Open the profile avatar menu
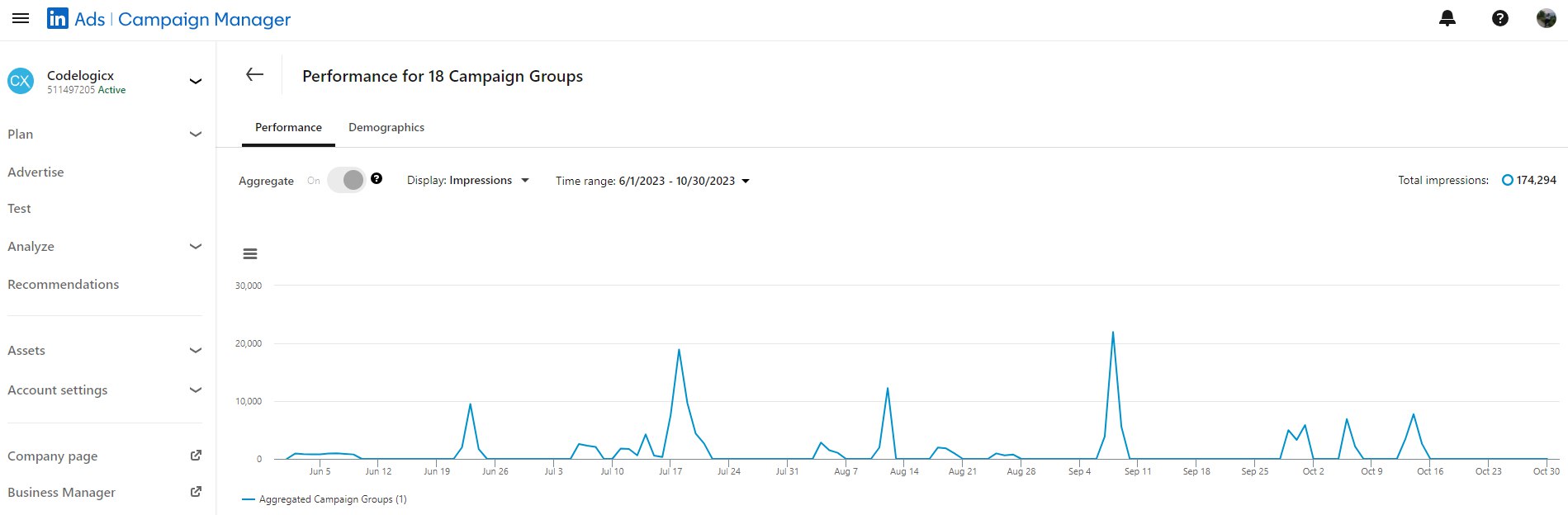 [x=1546, y=18]
